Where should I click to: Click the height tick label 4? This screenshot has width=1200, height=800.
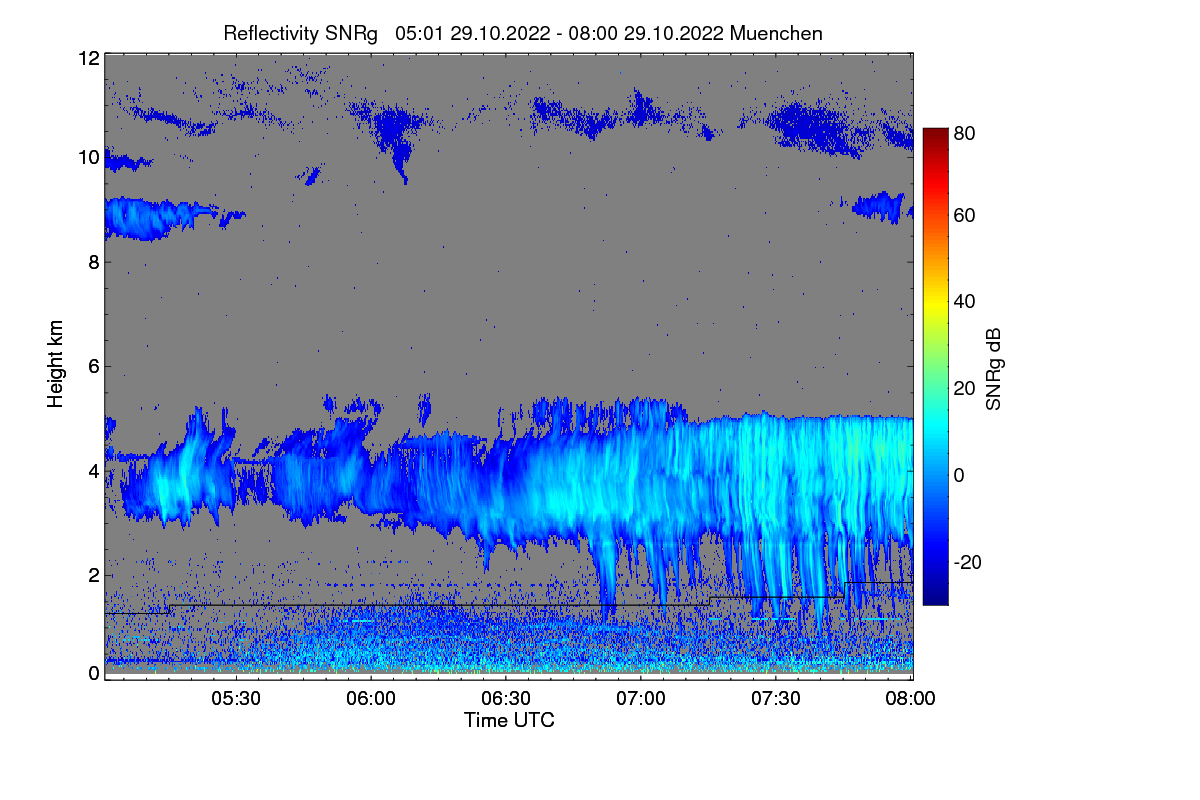93,470
